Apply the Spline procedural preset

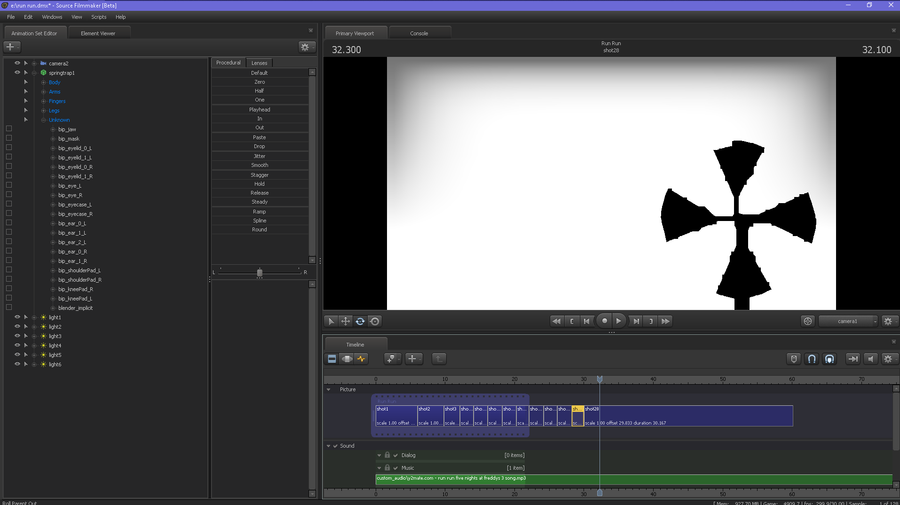[x=259, y=220]
